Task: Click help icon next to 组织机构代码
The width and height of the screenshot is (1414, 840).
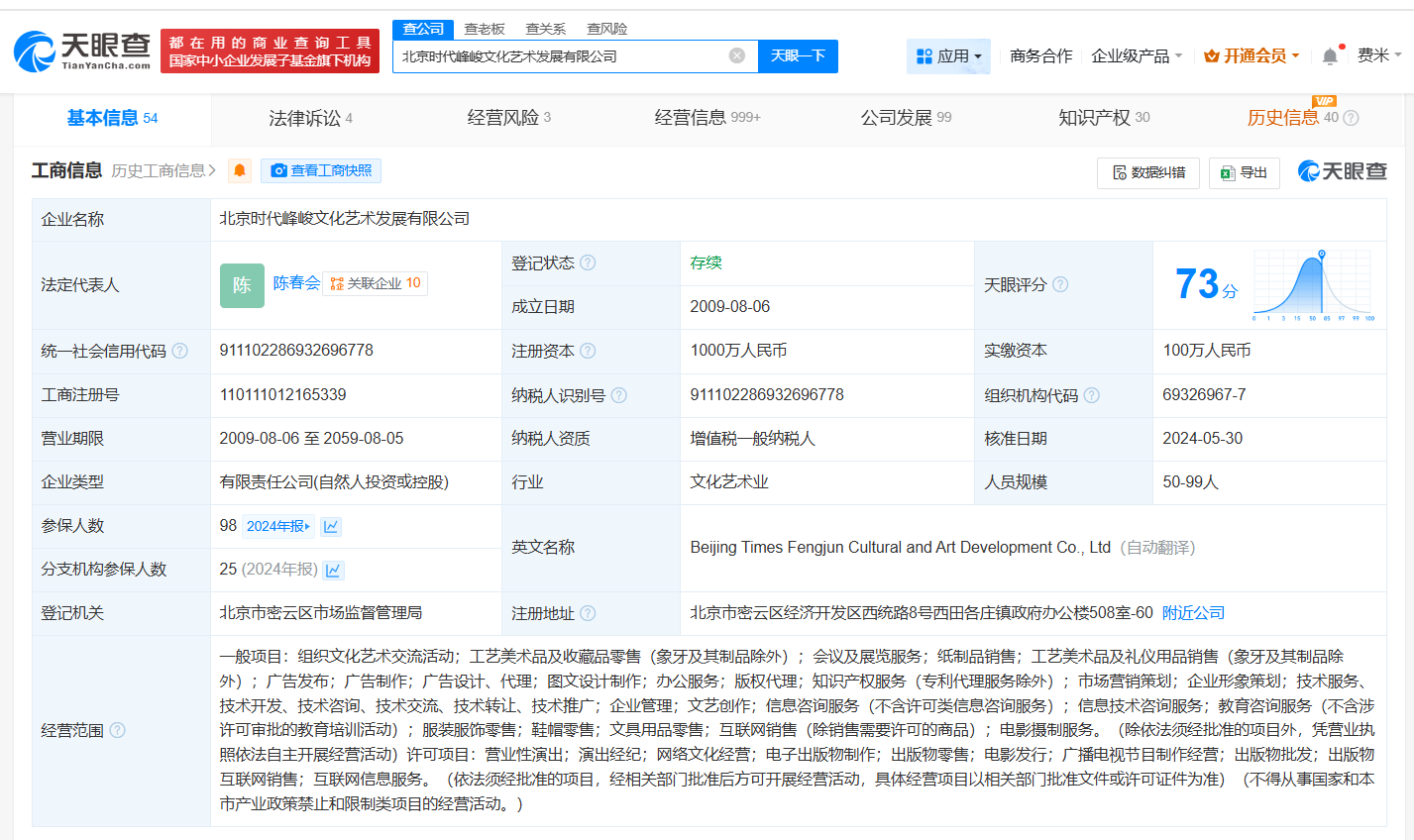Action: click(x=1092, y=395)
